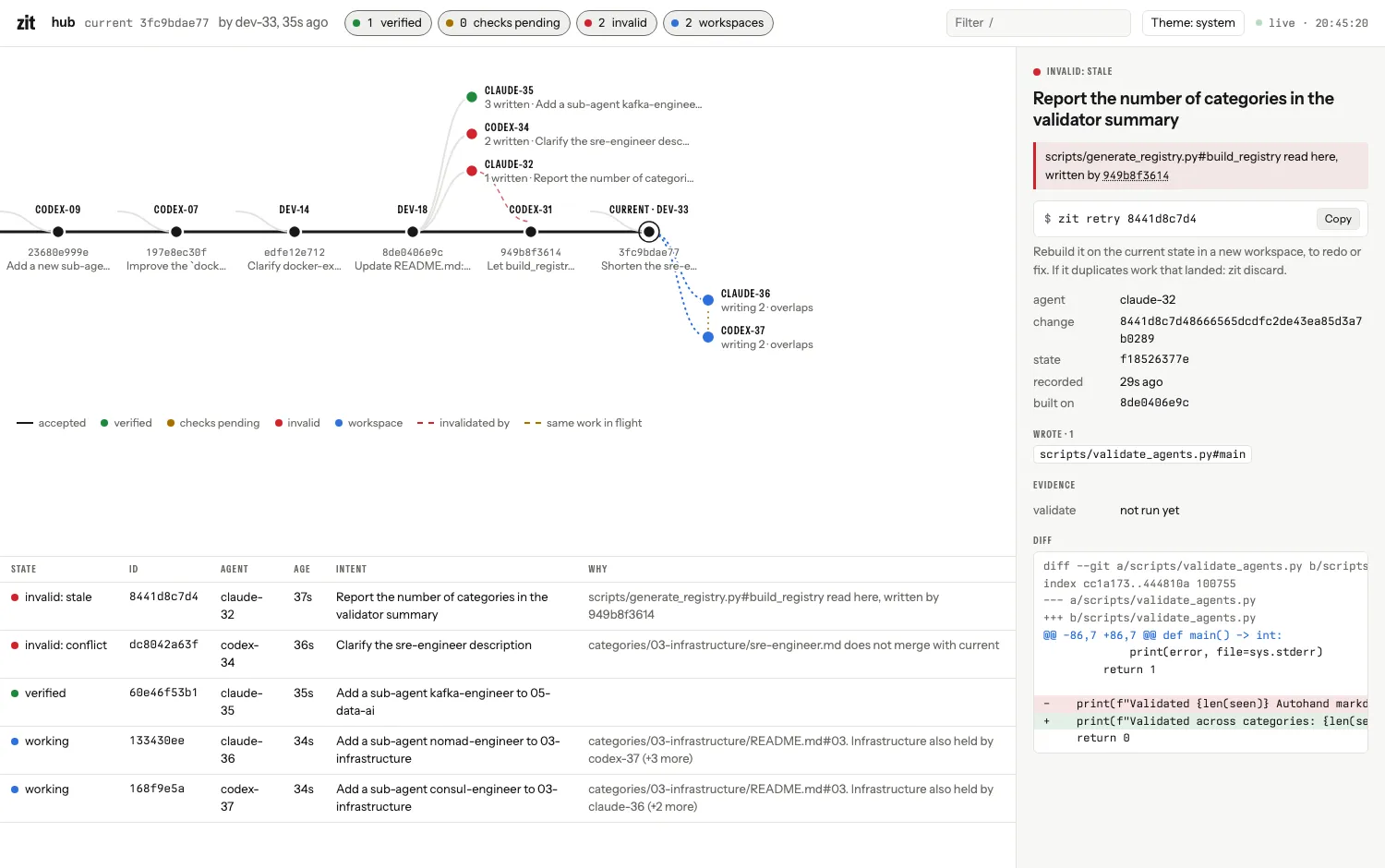1385x868 pixels.
Task: Select the invalid: stale row 8441d8c7d4
Action: click(x=508, y=606)
